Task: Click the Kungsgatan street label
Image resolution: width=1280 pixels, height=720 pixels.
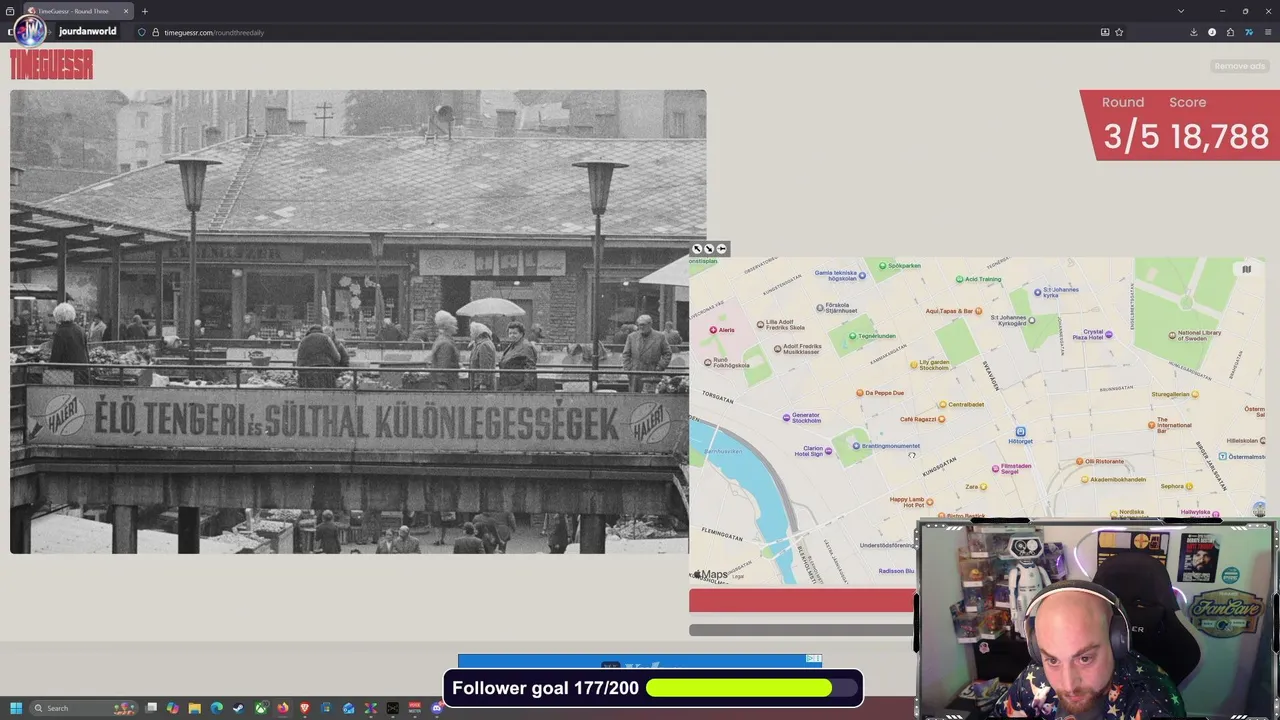Action: [x=940, y=465]
